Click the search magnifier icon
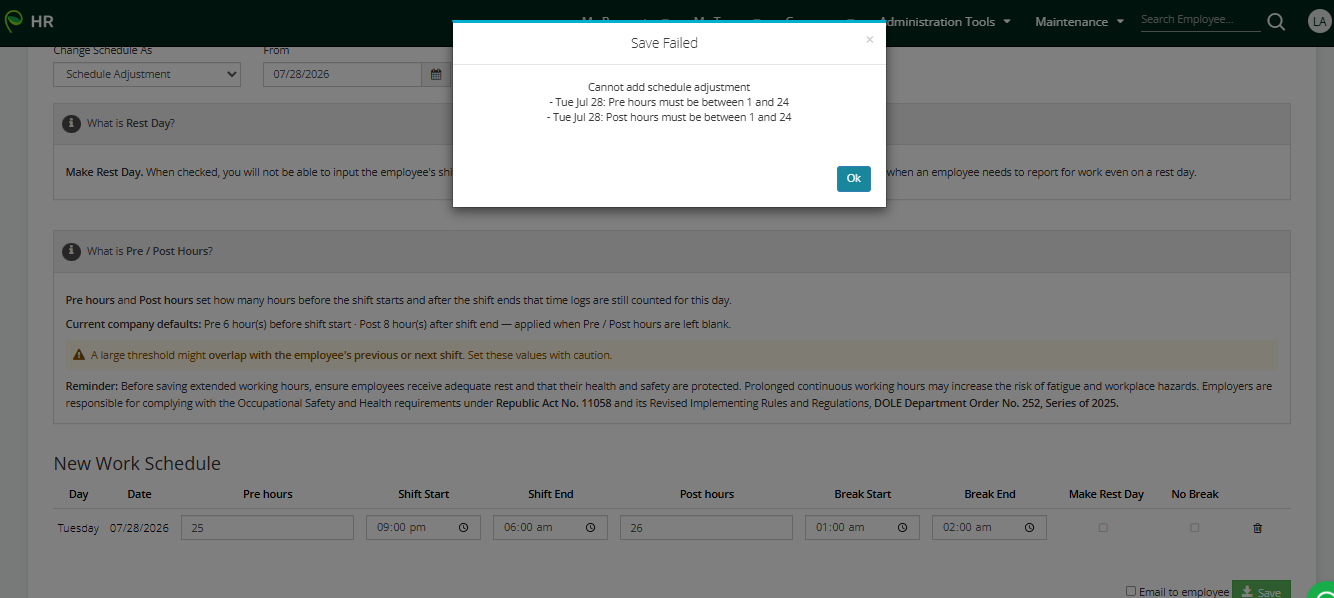This screenshot has width=1334, height=598. click(1276, 22)
